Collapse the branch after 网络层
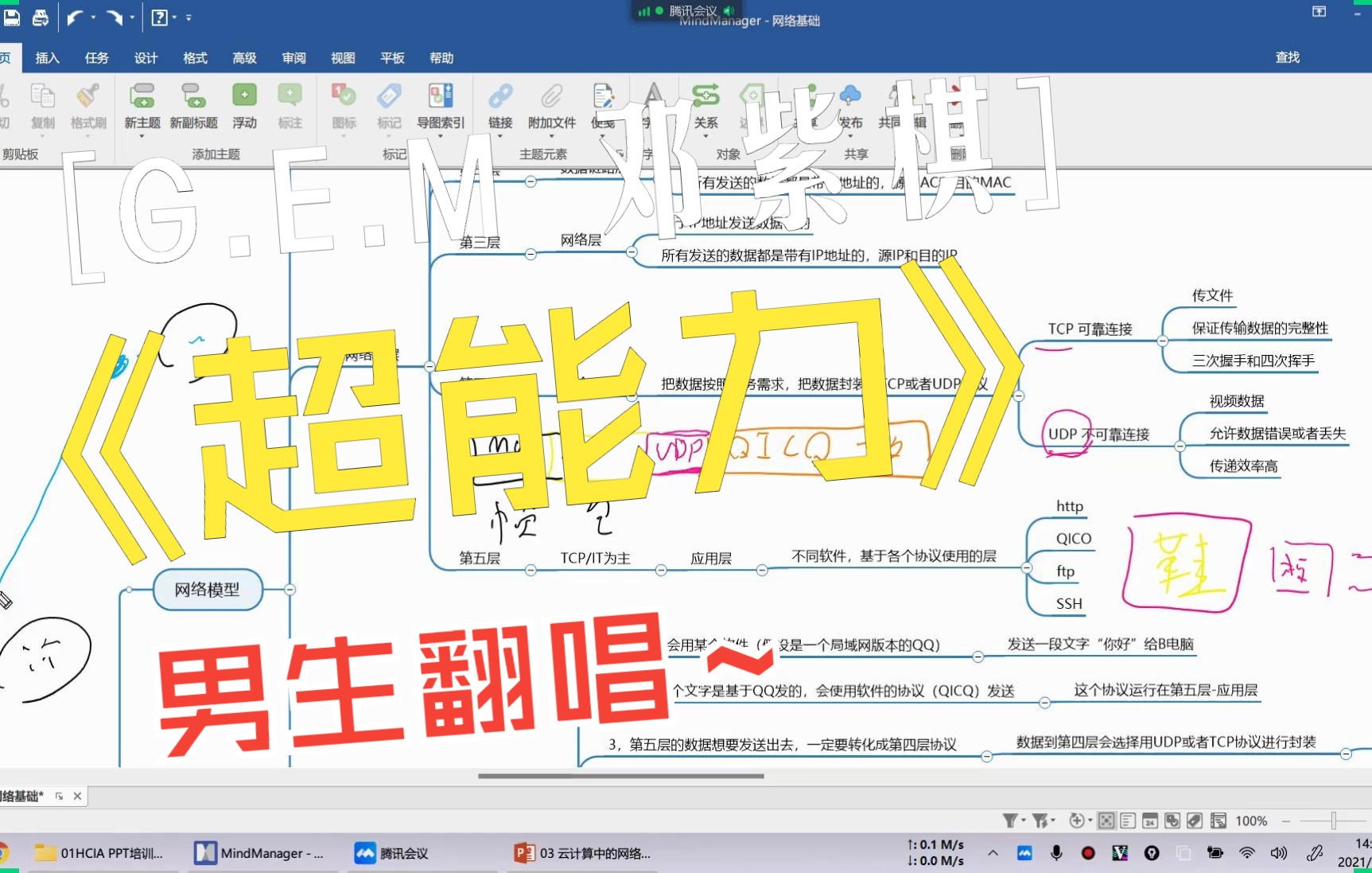 point(631,252)
